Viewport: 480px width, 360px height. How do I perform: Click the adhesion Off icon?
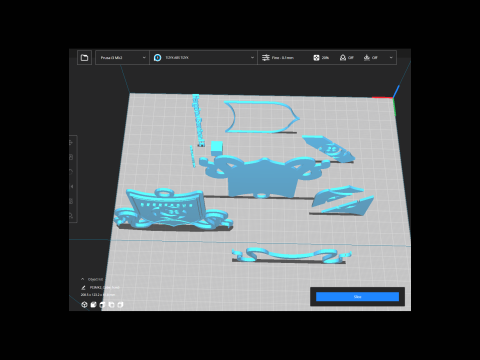367,58
